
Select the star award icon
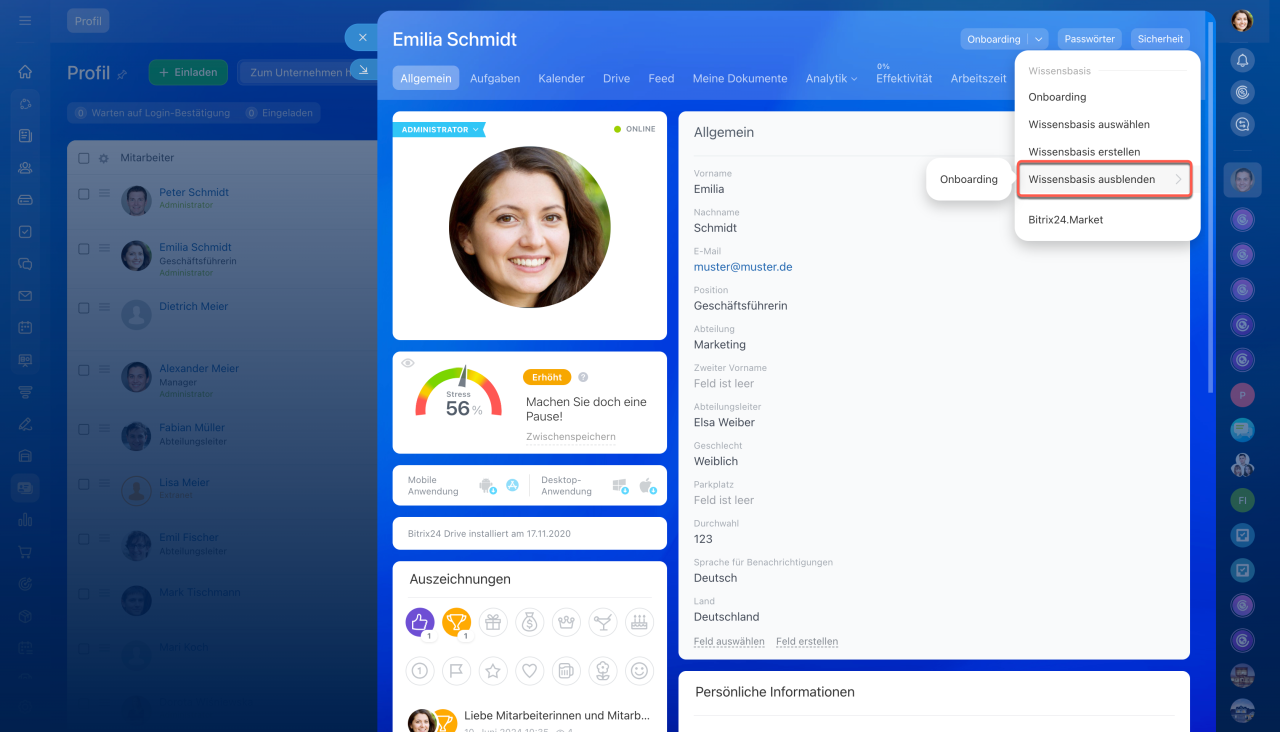(x=493, y=671)
